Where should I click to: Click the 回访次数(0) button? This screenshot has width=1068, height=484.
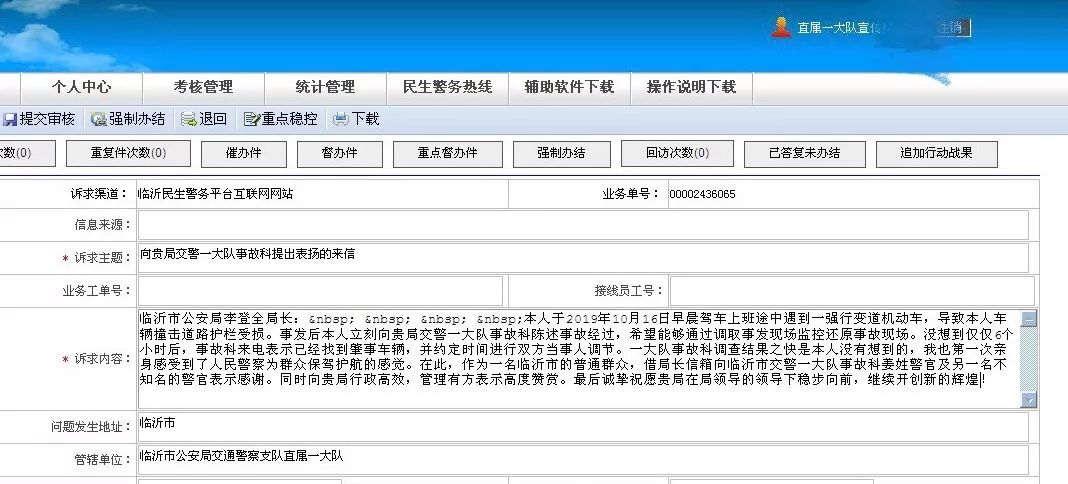click(x=677, y=154)
